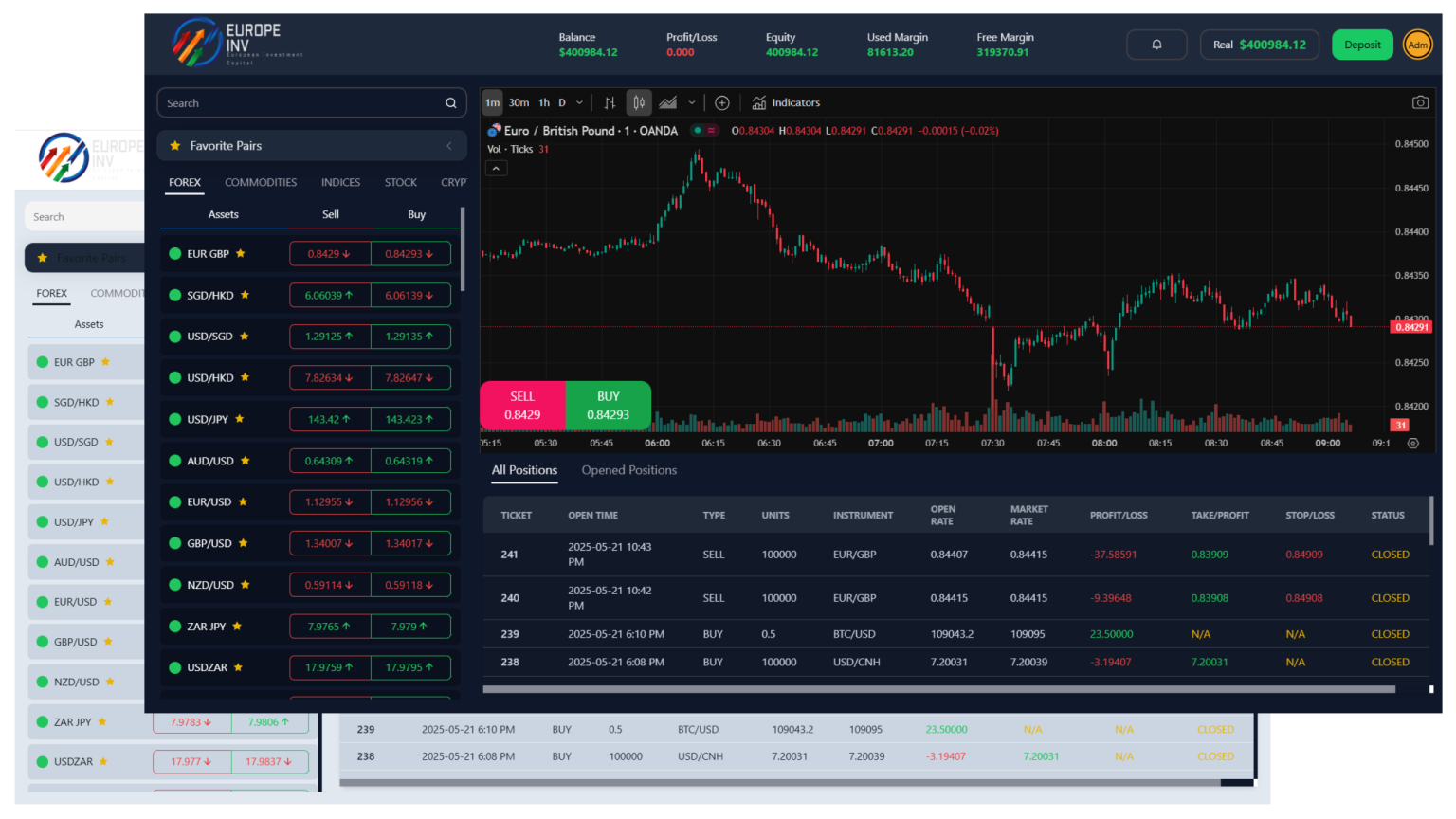This screenshot has width=1456, height=819.
Task: Select the candlestick chart style icon
Action: click(x=639, y=102)
